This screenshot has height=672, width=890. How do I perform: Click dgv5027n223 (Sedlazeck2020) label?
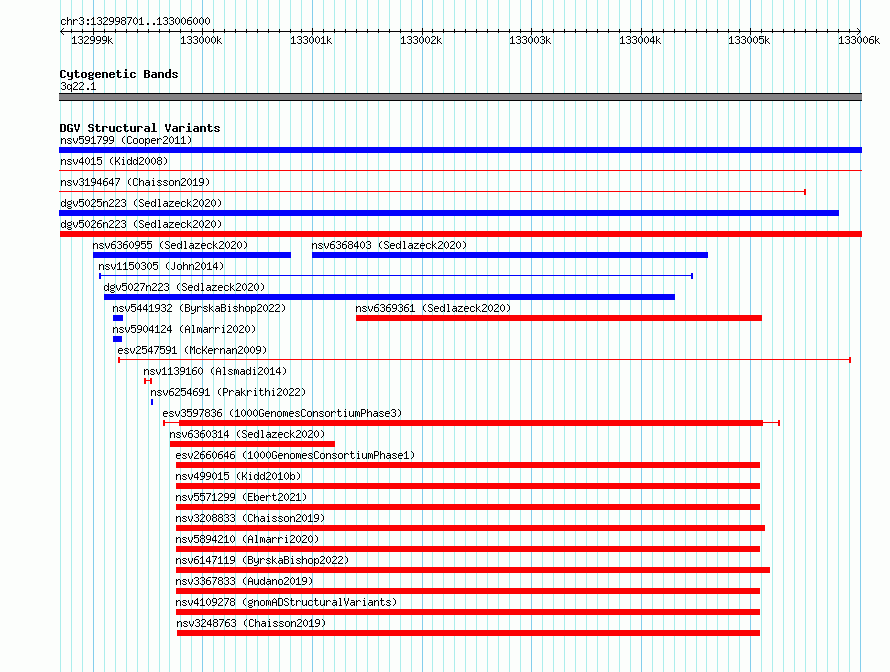[184, 287]
